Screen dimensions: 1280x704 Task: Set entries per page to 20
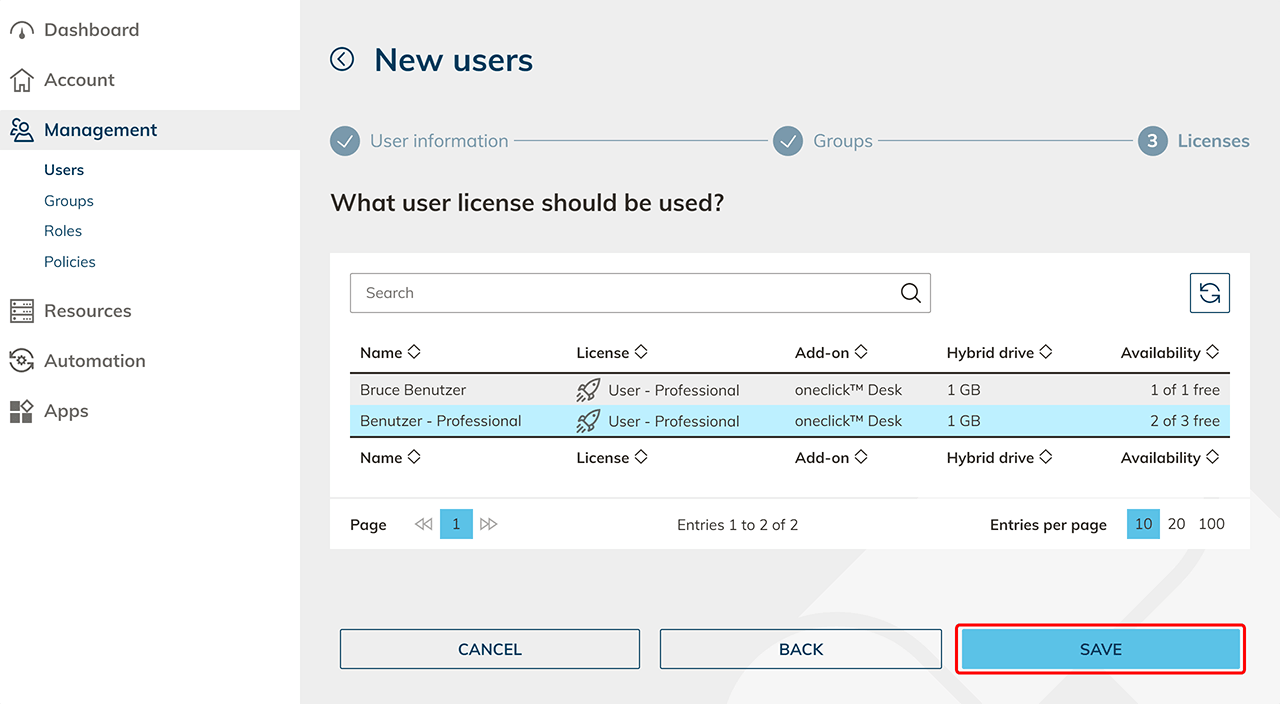pyautogui.click(x=1177, y=524)
